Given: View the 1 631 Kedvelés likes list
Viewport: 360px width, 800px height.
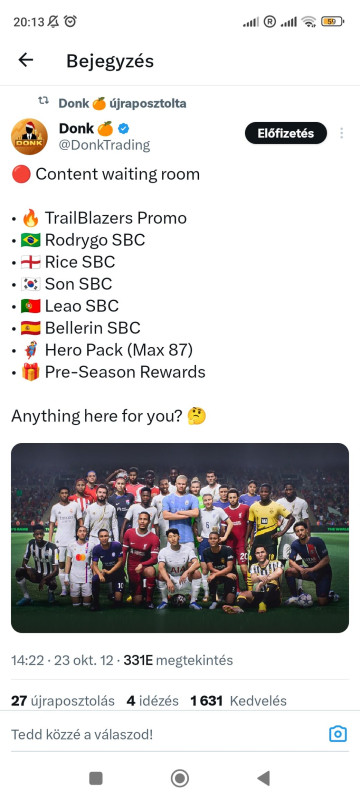Looking at the screenshot, I should coord(238,701).
